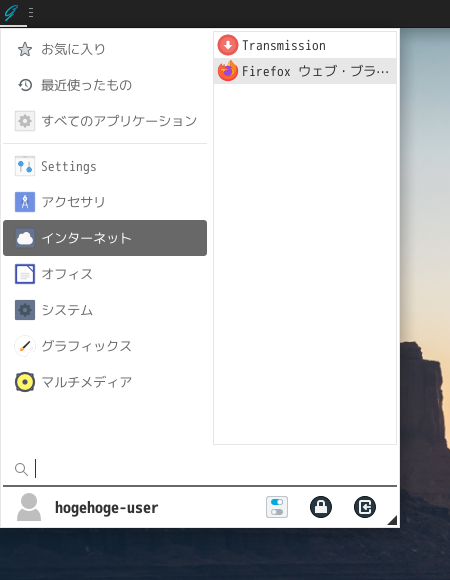This screenshot has width=450, height=580.
Task: Select the マルチメディア category
Action: point(105,382)
